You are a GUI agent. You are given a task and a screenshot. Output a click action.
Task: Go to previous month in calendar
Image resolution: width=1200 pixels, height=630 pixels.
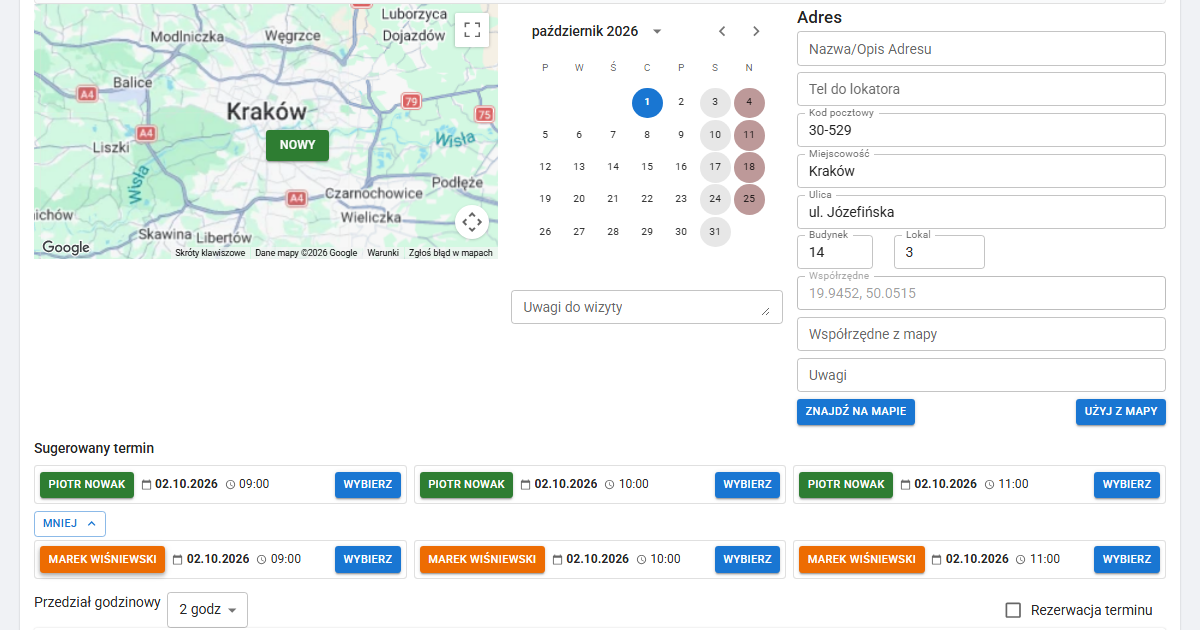[x=722, y=31]
